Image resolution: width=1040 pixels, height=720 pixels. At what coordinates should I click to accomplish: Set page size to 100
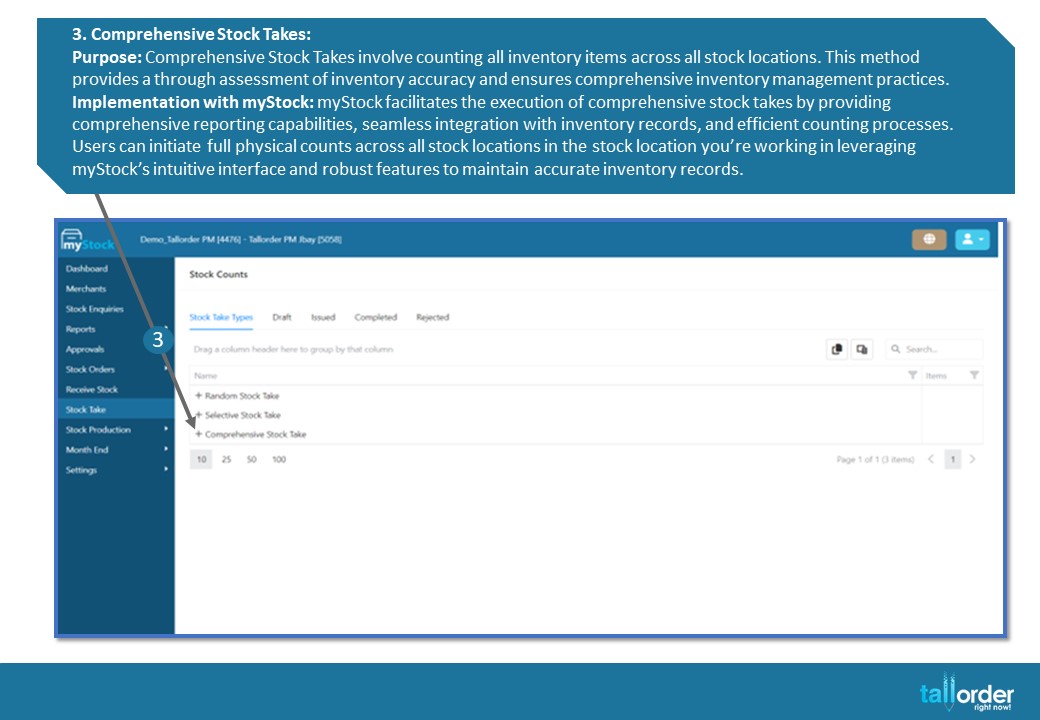pyautogui.click(x=279, y=459)
